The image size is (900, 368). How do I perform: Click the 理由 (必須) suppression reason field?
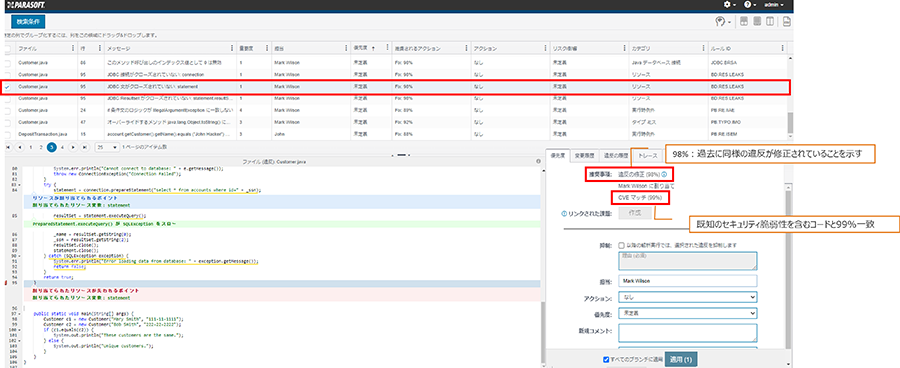pyautogui.click(x=688, y=261)
